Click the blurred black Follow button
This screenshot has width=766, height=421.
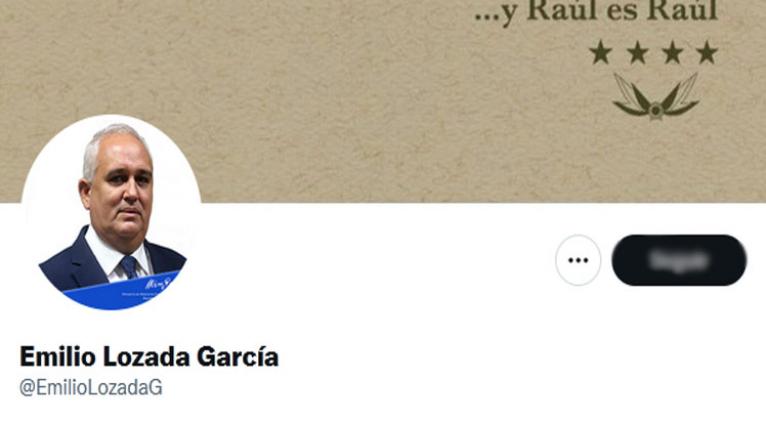[x=679, y=260]
